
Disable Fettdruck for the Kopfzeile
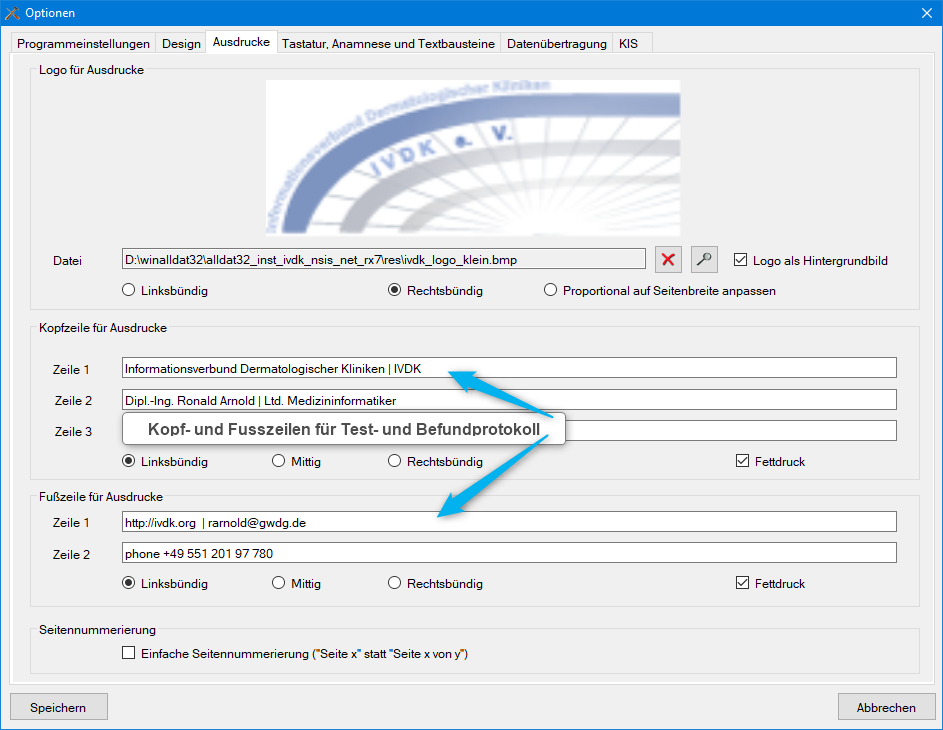click(x=742, y=461)
